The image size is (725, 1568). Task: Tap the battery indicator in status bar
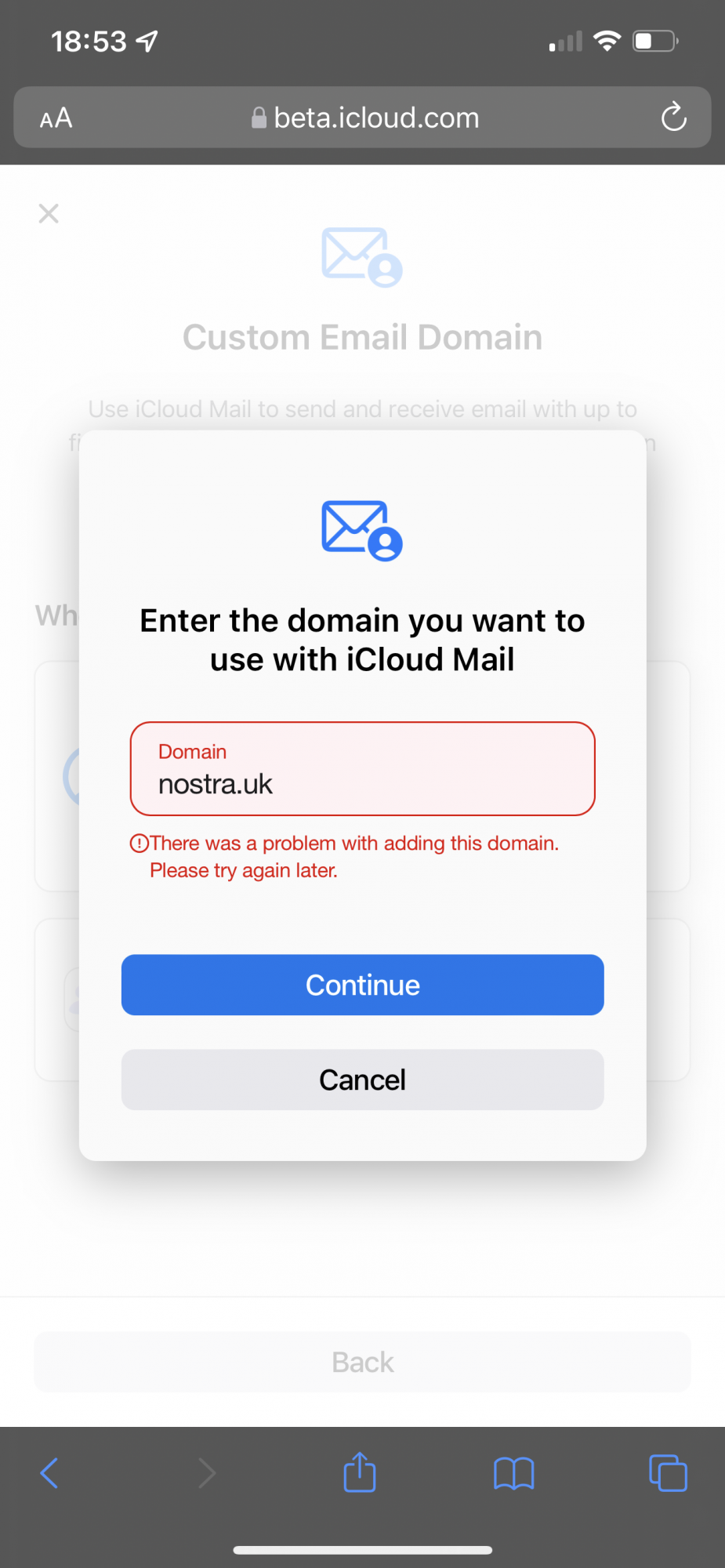click(656, 41)
